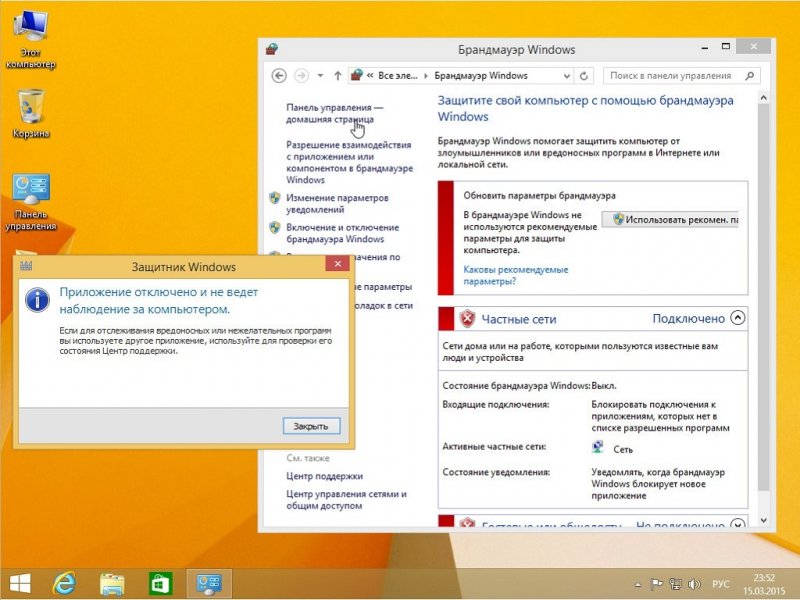Click the firewall icon in the address bar
Image resolution: width=800 pixels, height=600 pixels.
[357, 76]
